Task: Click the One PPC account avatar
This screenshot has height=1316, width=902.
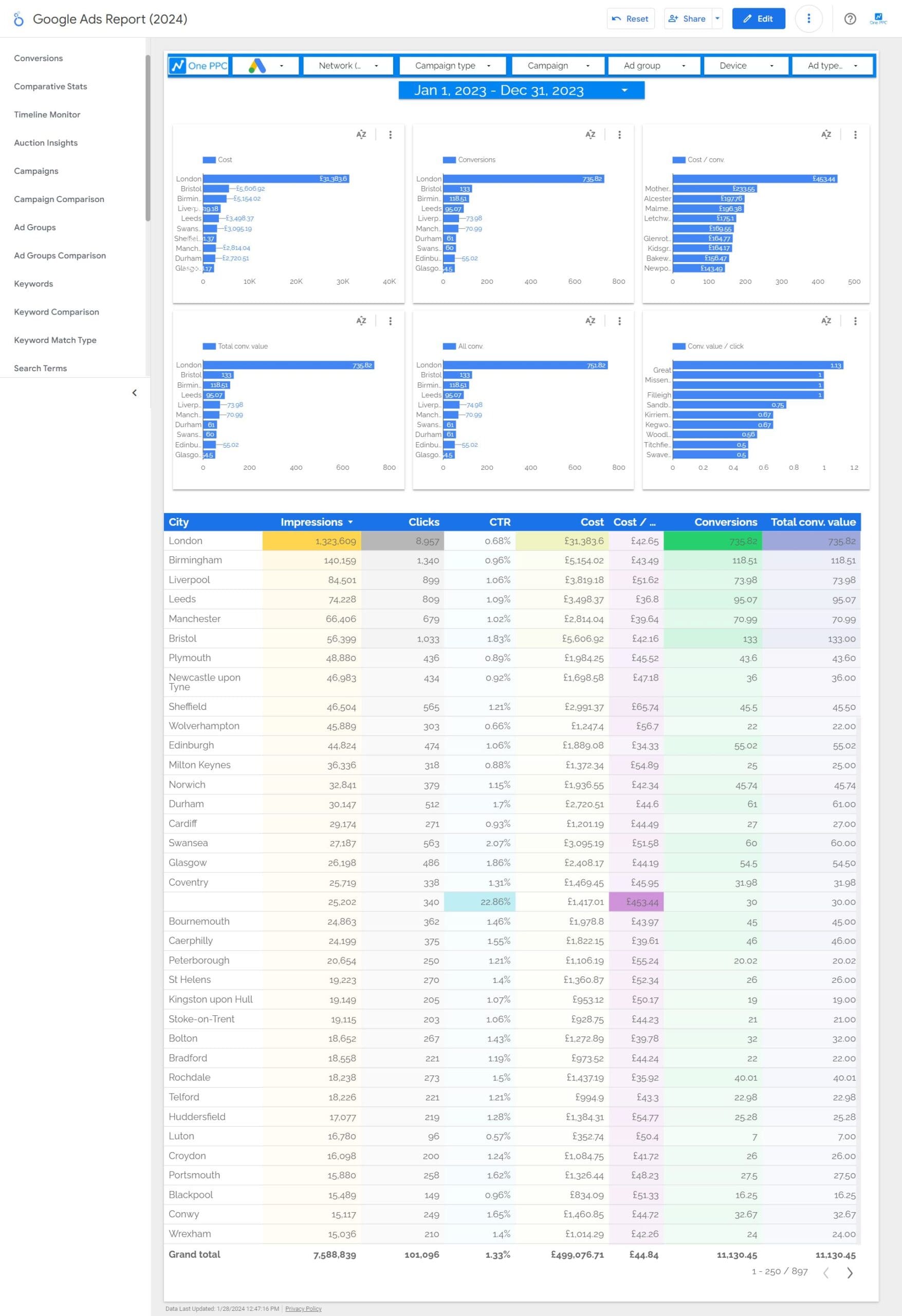Action: (x=878, y=19)
